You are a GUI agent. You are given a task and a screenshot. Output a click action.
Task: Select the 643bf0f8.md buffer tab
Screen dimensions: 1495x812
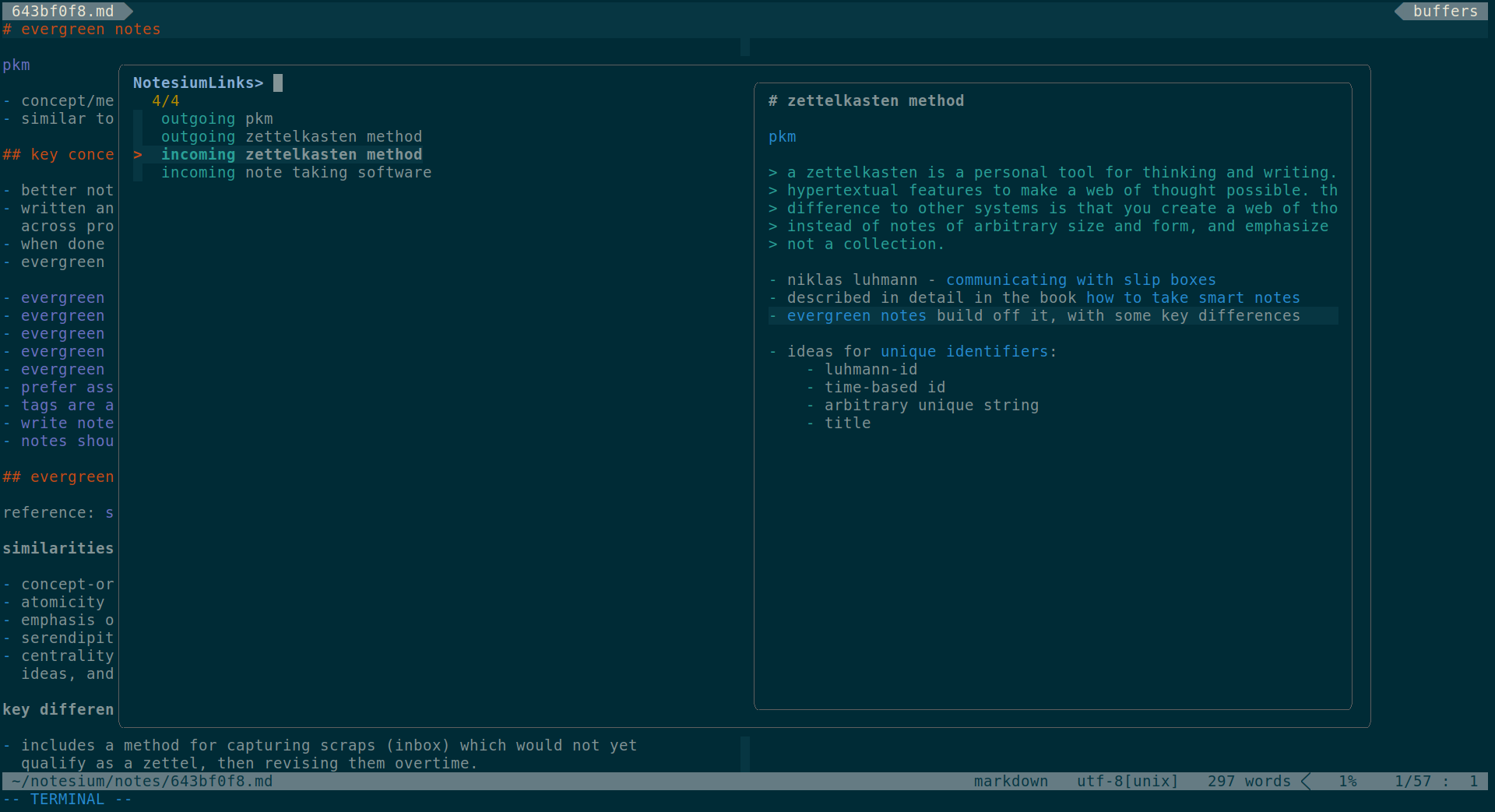pos(63,11)
